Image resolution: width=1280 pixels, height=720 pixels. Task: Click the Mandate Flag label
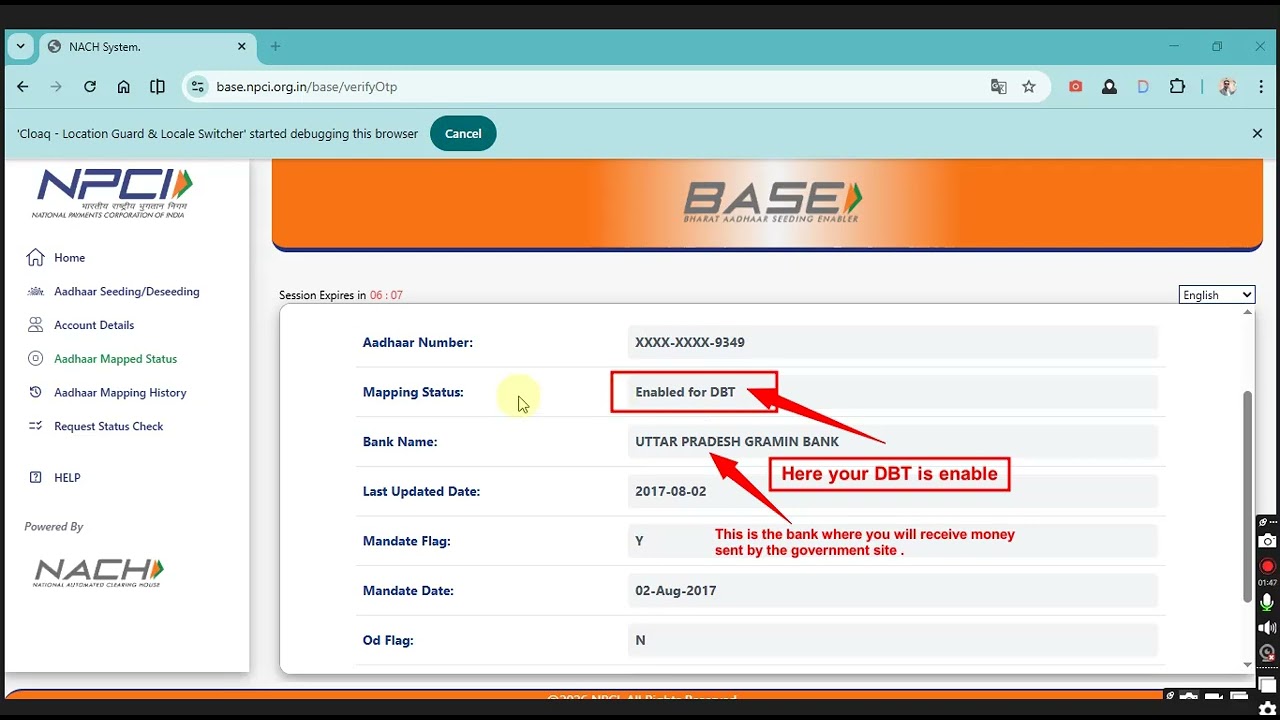407,541
